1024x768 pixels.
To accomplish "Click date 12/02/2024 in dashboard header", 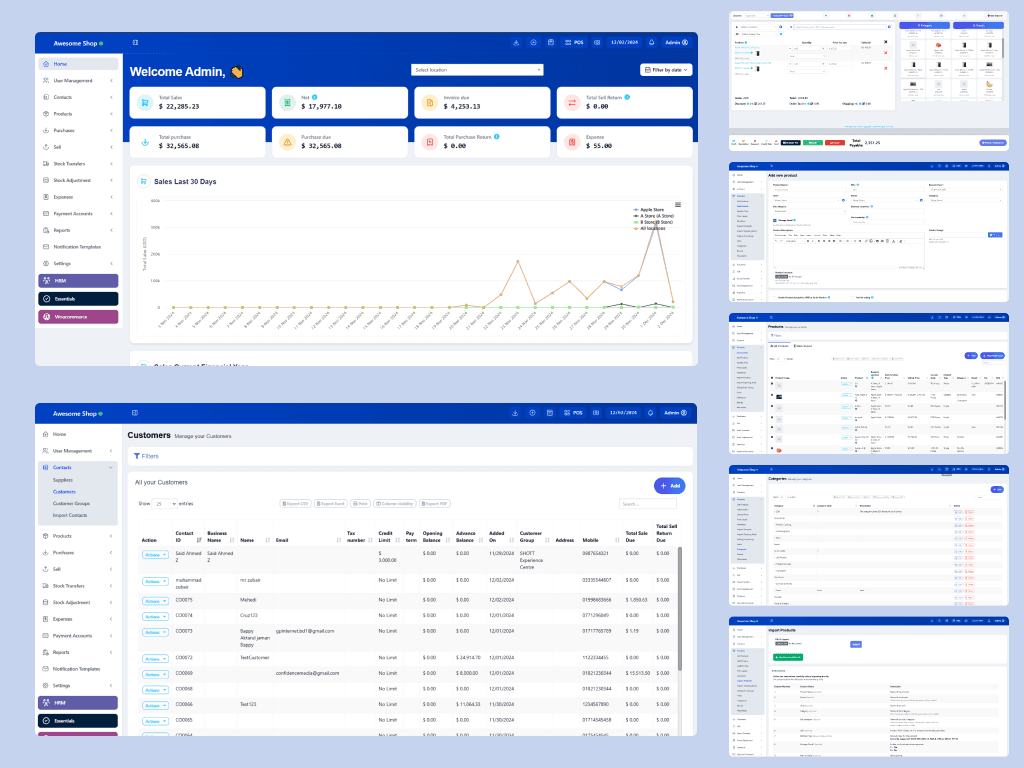I will [x=624, y=42].
